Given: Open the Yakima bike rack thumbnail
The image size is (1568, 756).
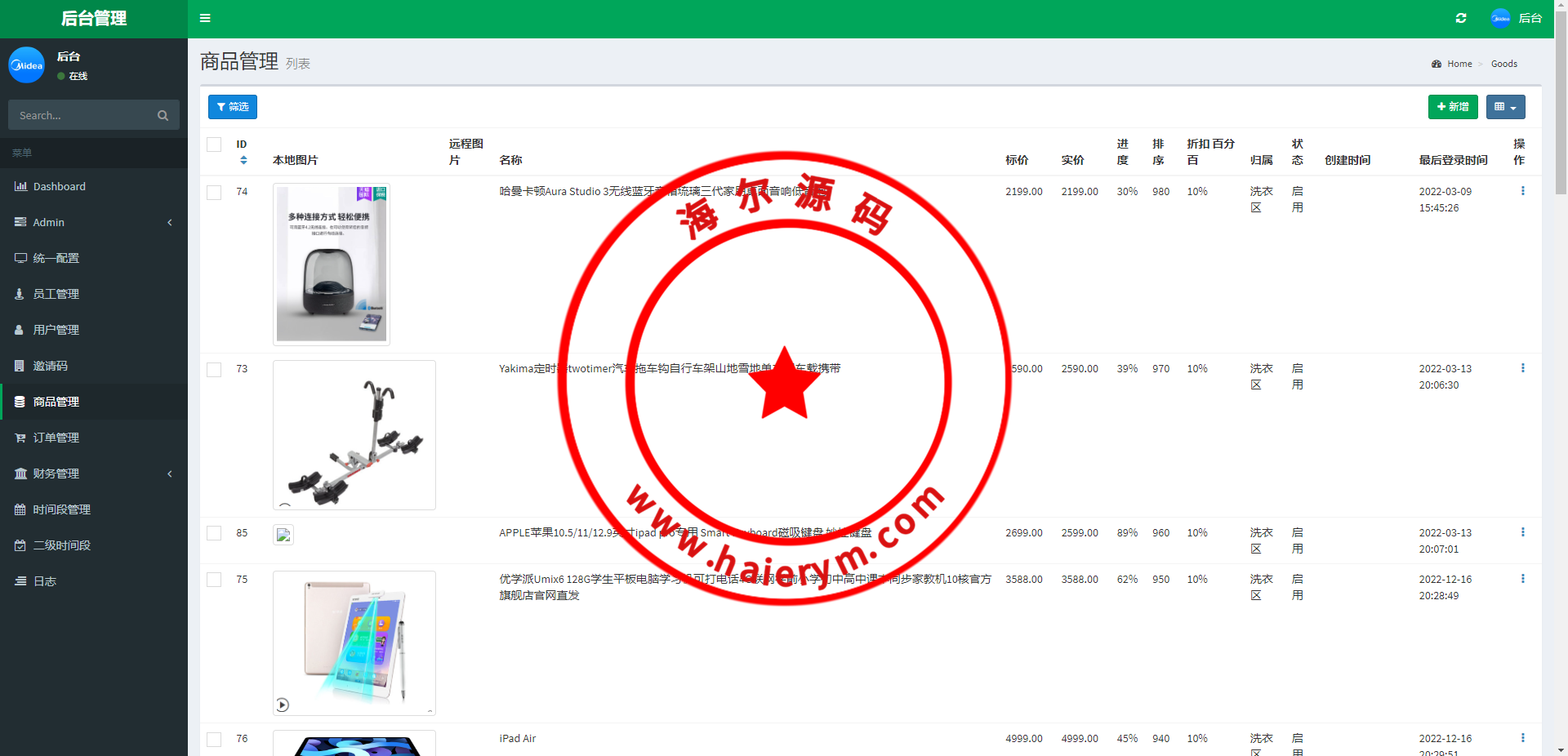Looking at the screenshot, I should (x=354, y=435).
